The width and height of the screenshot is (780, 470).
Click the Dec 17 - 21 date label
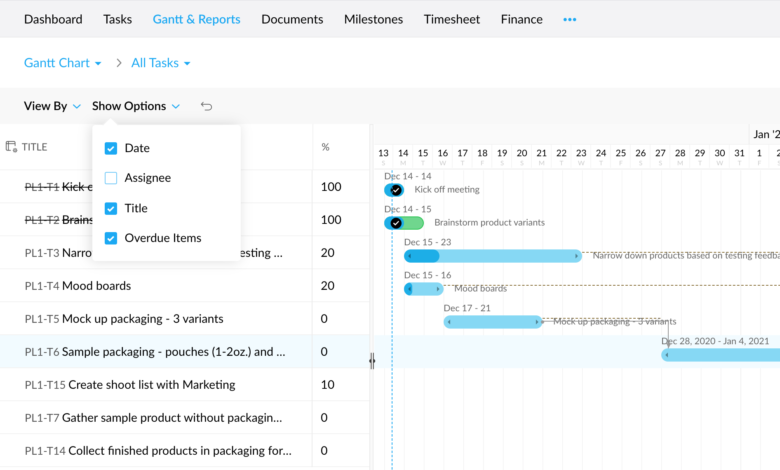[467, 308]
